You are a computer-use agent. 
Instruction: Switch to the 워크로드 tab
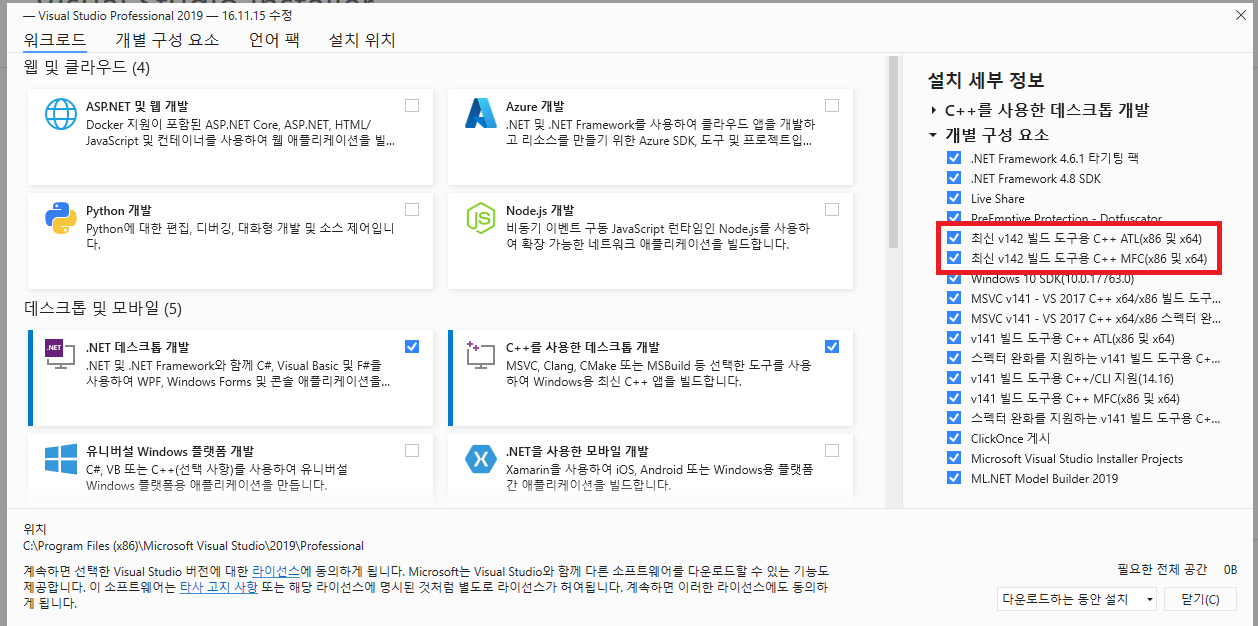tap(54, 40)
